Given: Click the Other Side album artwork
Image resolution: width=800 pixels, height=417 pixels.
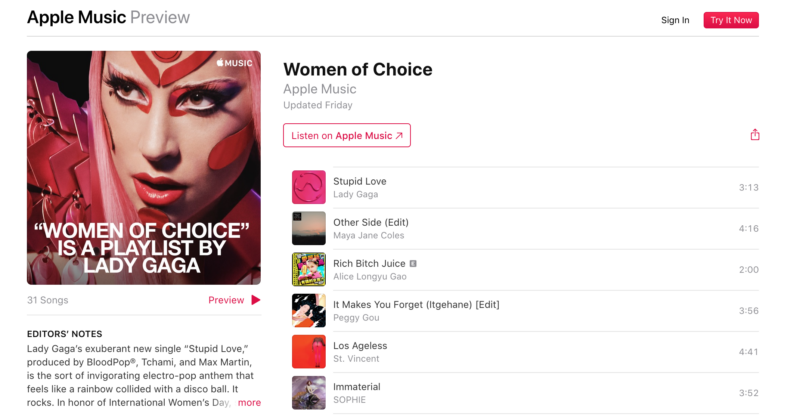Looking at the screenshot, I should pos(308,228).
